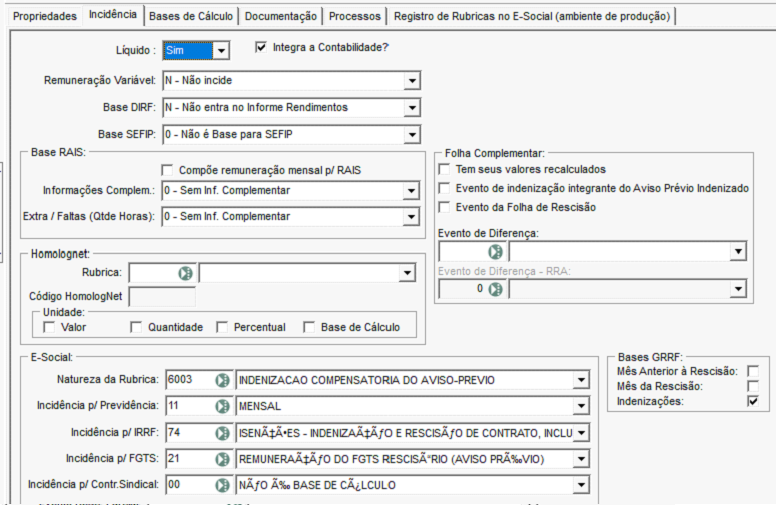Screen dimensions: 776x505
Task: Check Evento de indenização integrante do Aviso Prévio
Action: [x=444, y=189]
